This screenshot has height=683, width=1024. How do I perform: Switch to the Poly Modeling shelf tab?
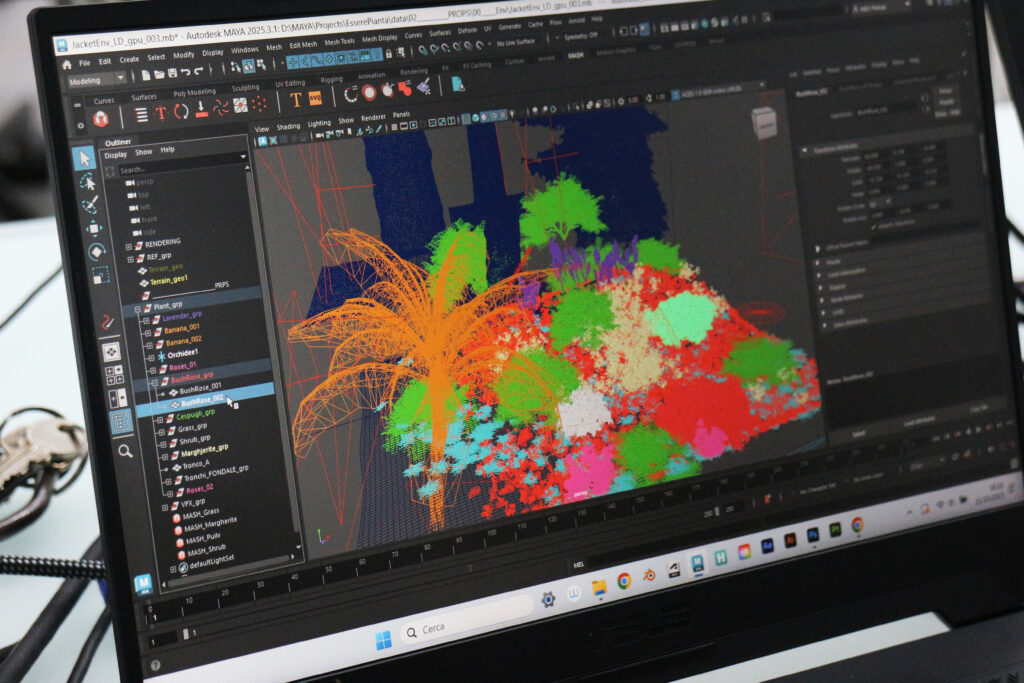tap(194, 93)
